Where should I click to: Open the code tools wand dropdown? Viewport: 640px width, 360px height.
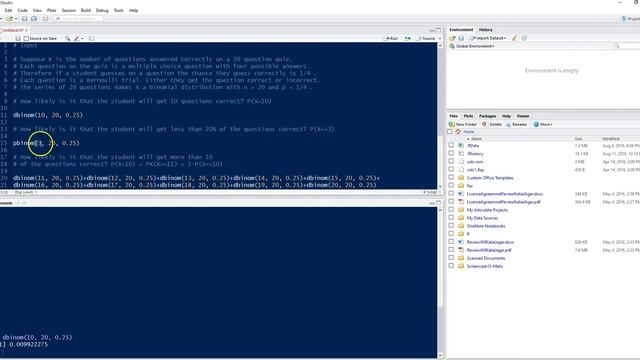tap(78, 38)
